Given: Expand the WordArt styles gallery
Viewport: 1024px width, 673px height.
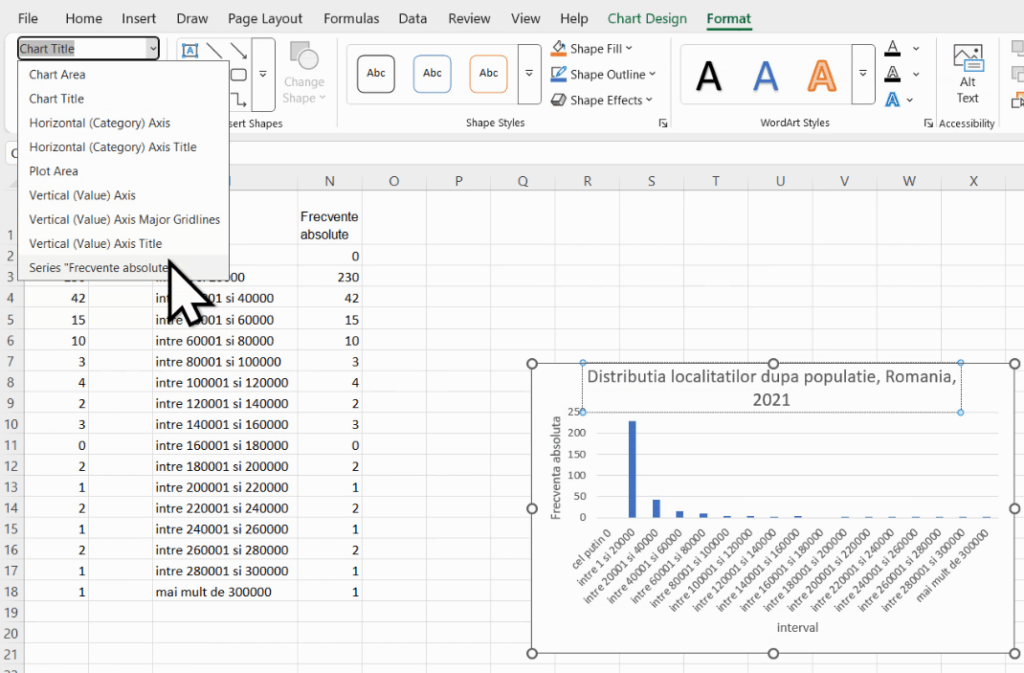Looking at the screenshot, I should (863, 74).
